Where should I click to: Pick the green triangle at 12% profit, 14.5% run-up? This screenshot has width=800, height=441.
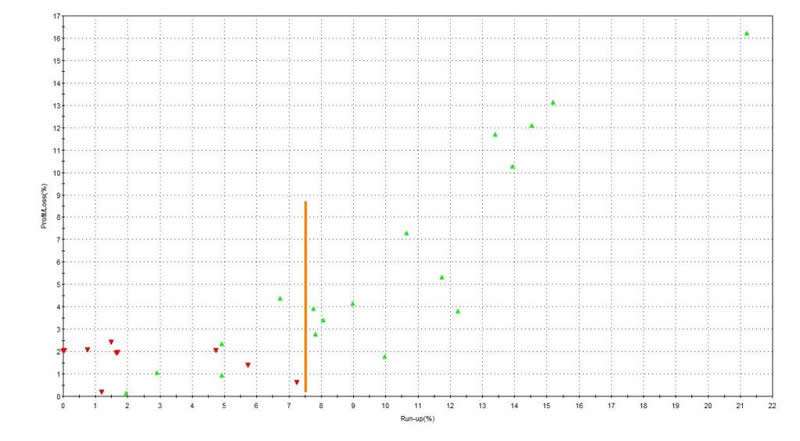pos(531,126)
